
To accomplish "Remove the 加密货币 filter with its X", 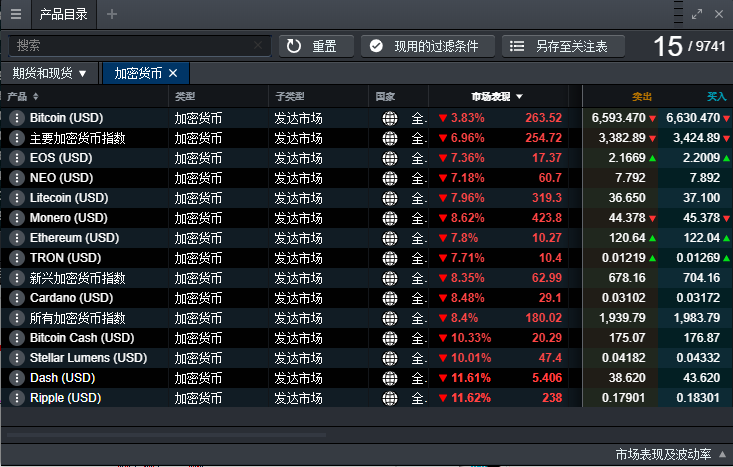I will pos(173,73).
